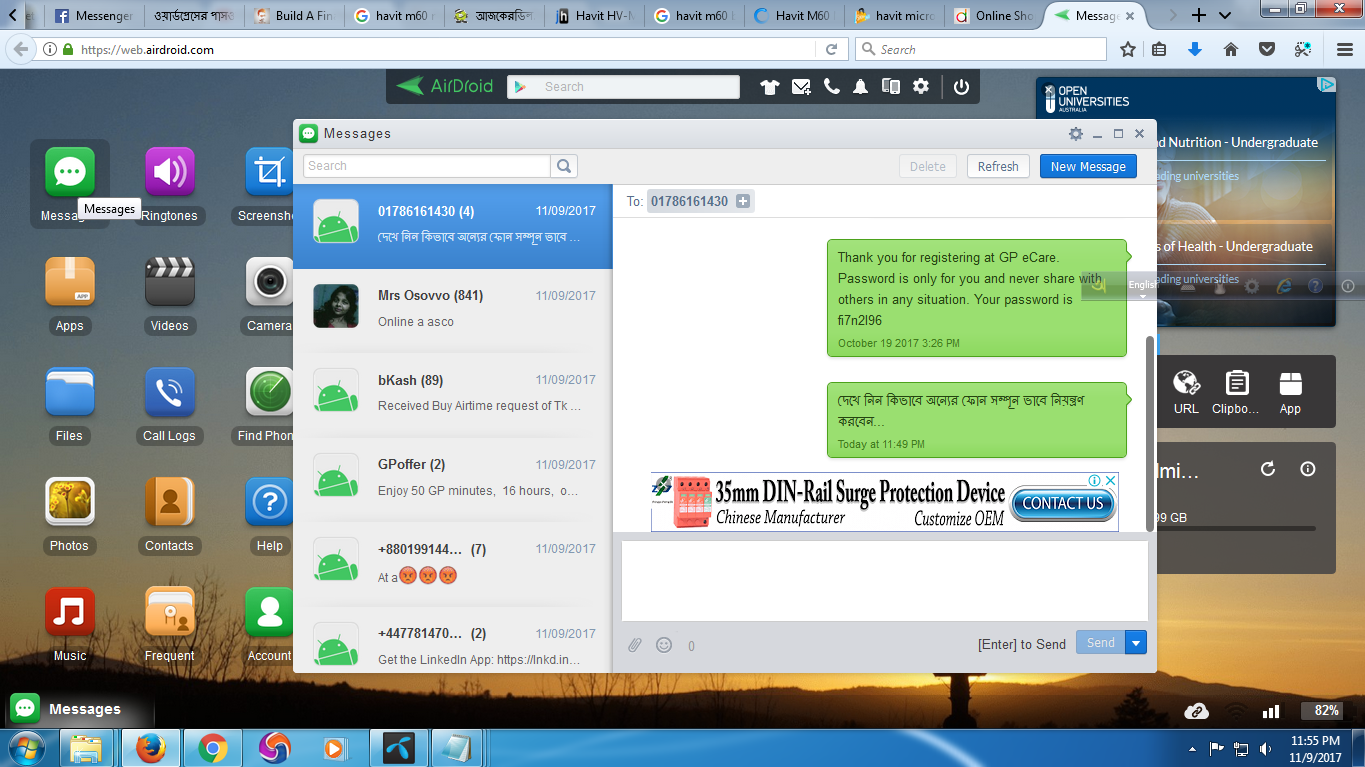Open the Music app icon

coord(69,612)
